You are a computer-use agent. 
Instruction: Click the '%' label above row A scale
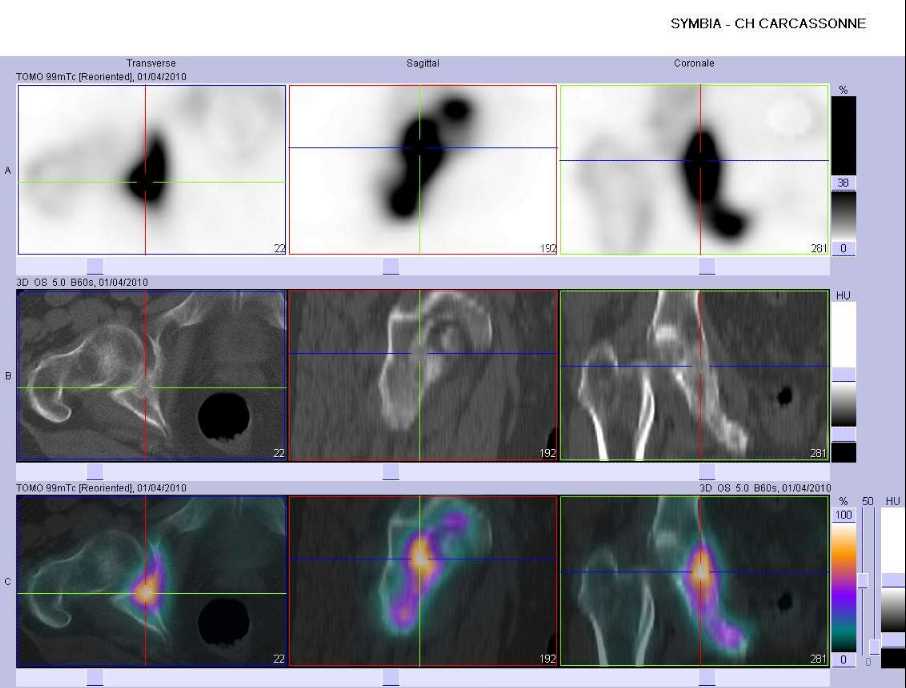tap(843, 90)
